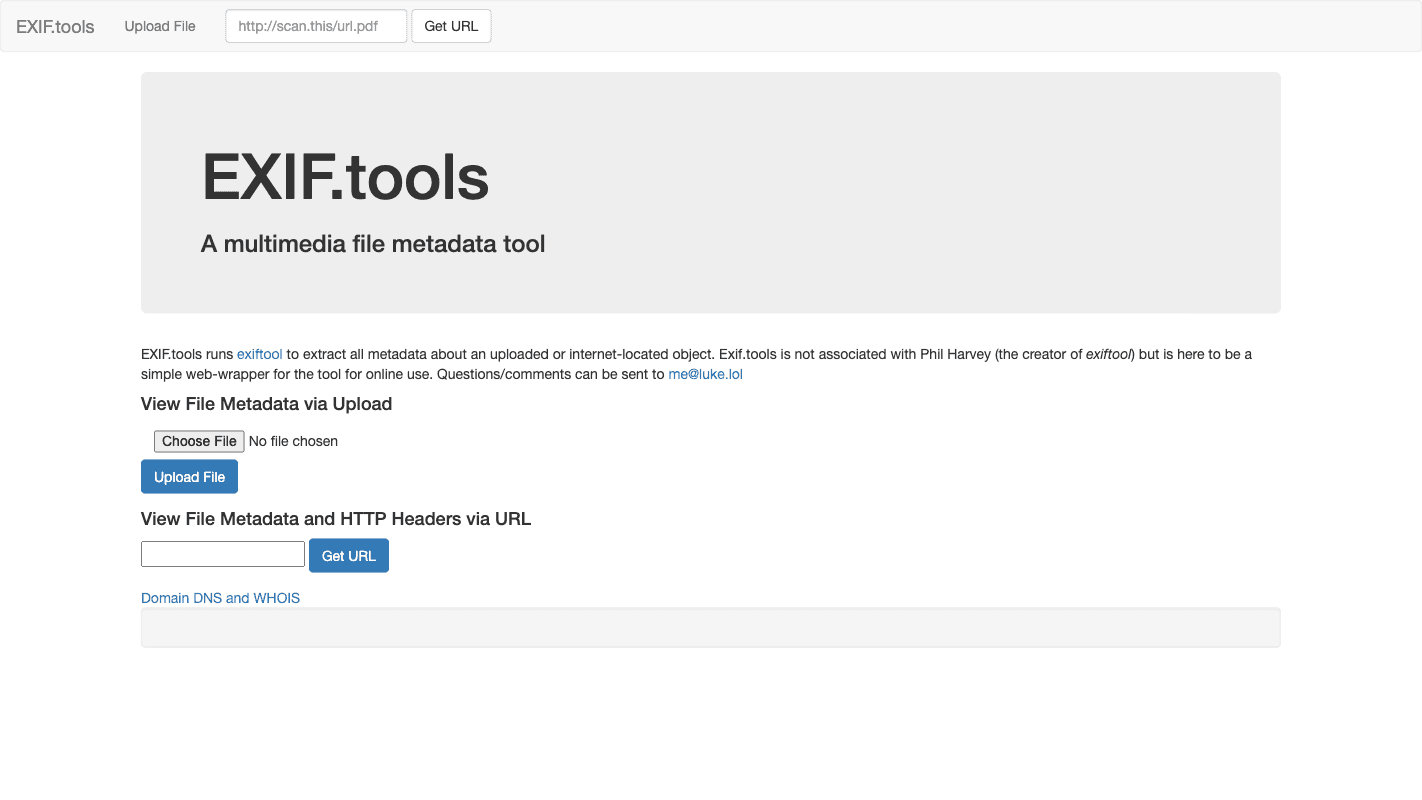This screenshot has height=800, width=1422.
Task: Focus the navbar URL field with scan.this placeholder
Action: click(x=316, y=26)
